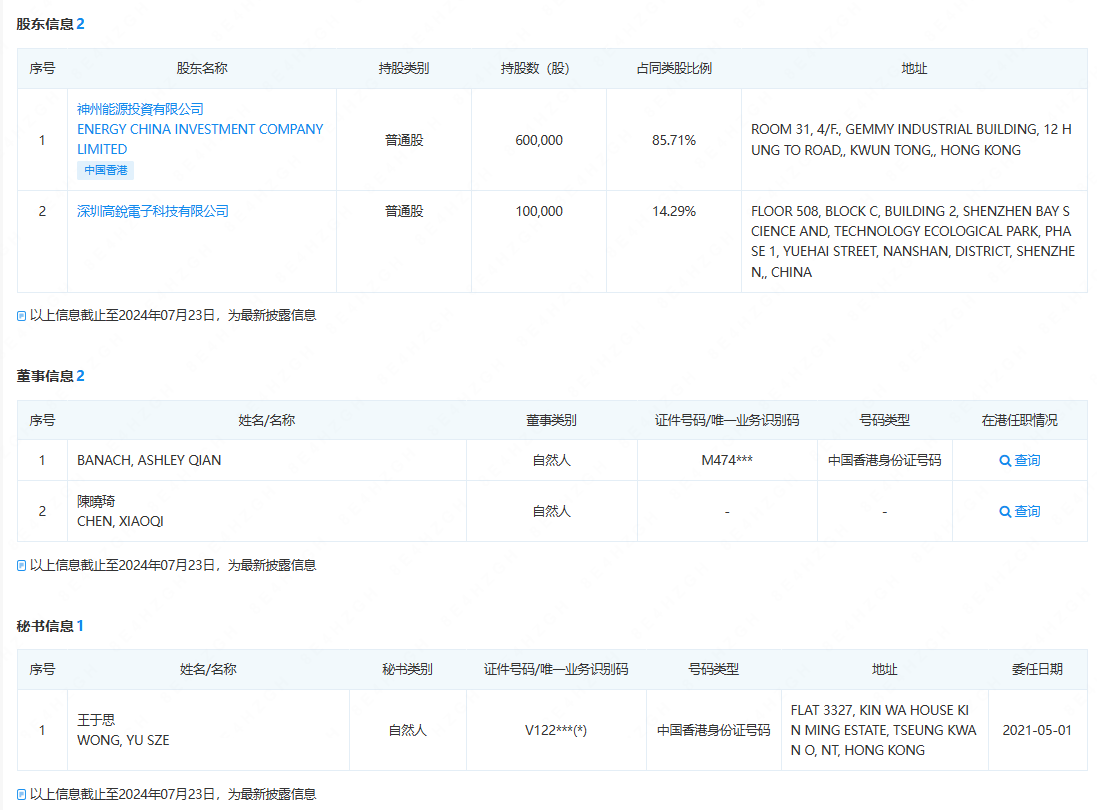Open the ENERGY CHINA INVESTMENT COMPANY LIMITED link
1097x810 pixels.
(x=200, y=139)
